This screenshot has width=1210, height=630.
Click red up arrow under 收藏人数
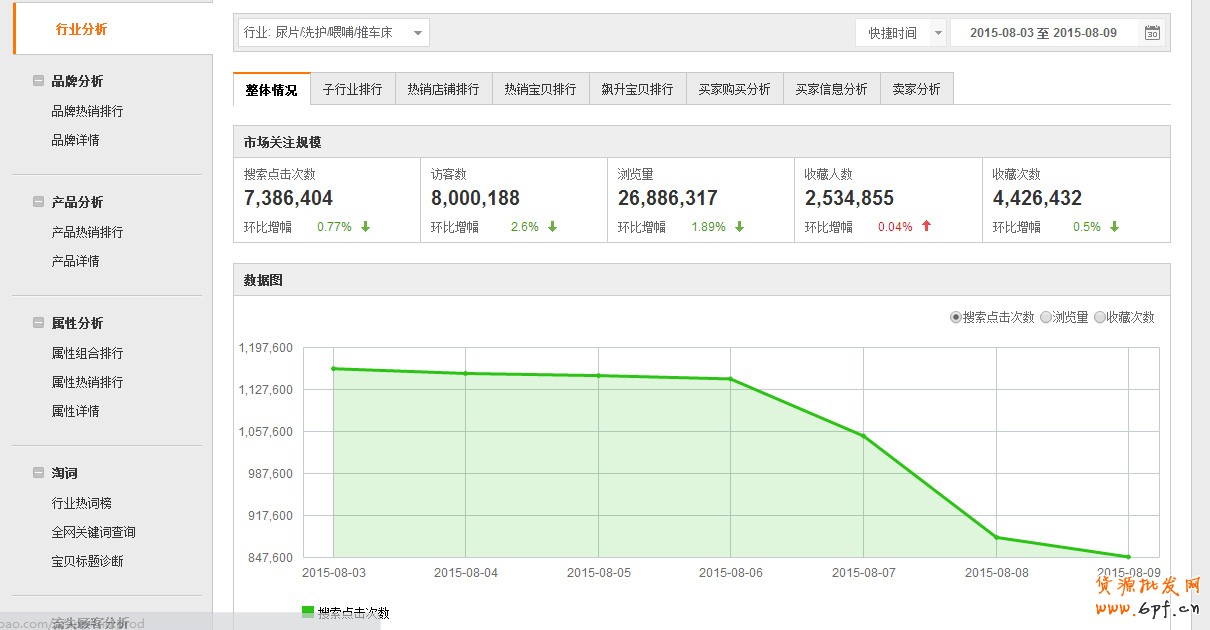coord(926,227)
